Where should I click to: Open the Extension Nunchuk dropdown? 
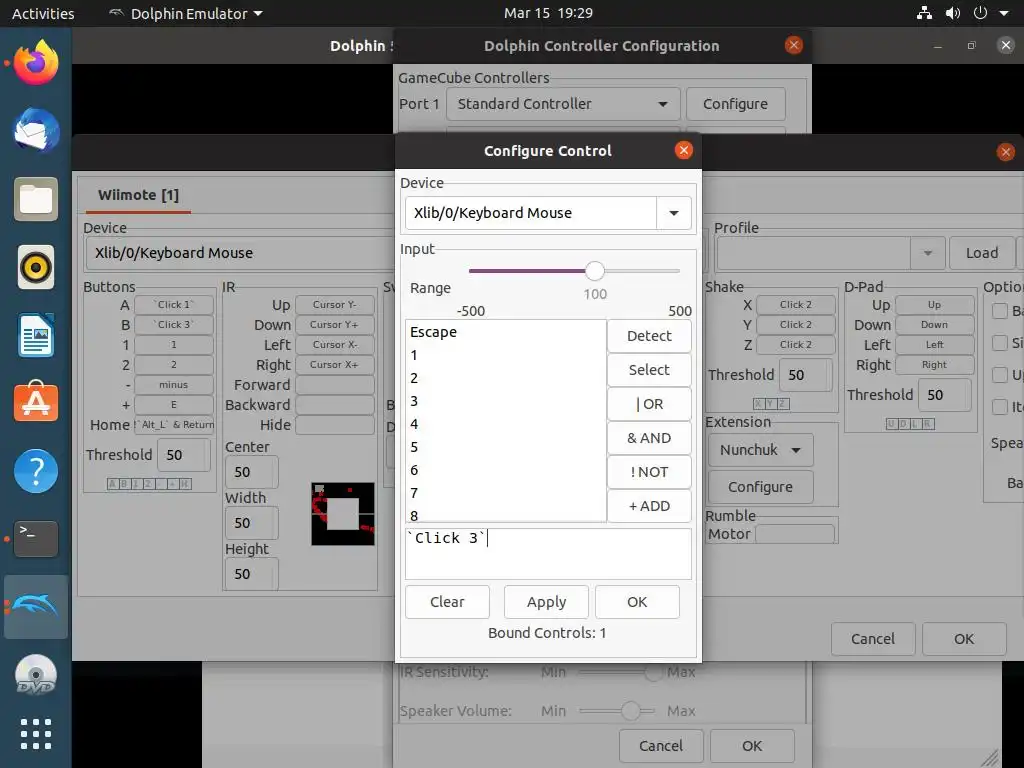tap(761, 450)
